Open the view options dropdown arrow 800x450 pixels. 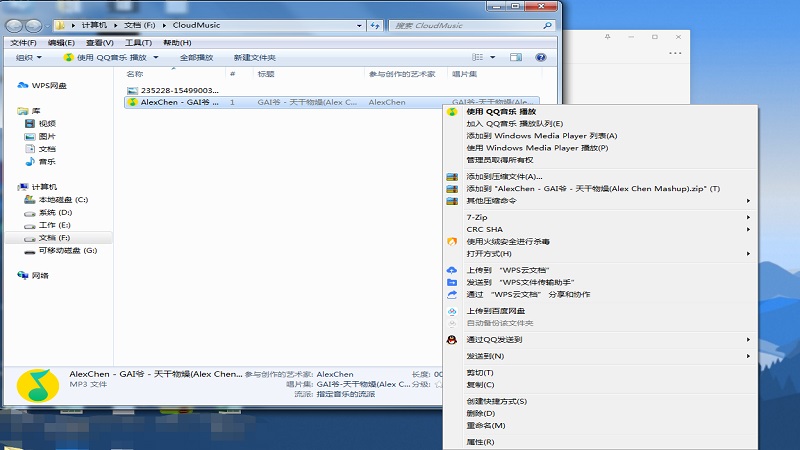(493, 57)
